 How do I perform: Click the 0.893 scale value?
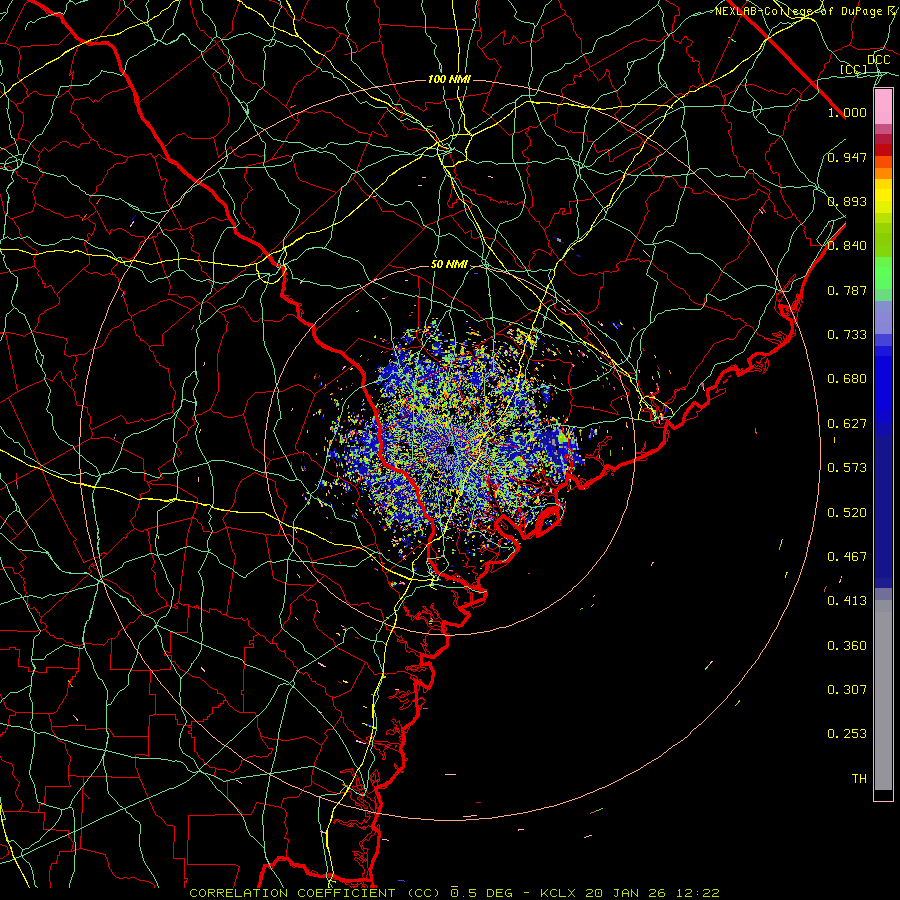[847, 201]
